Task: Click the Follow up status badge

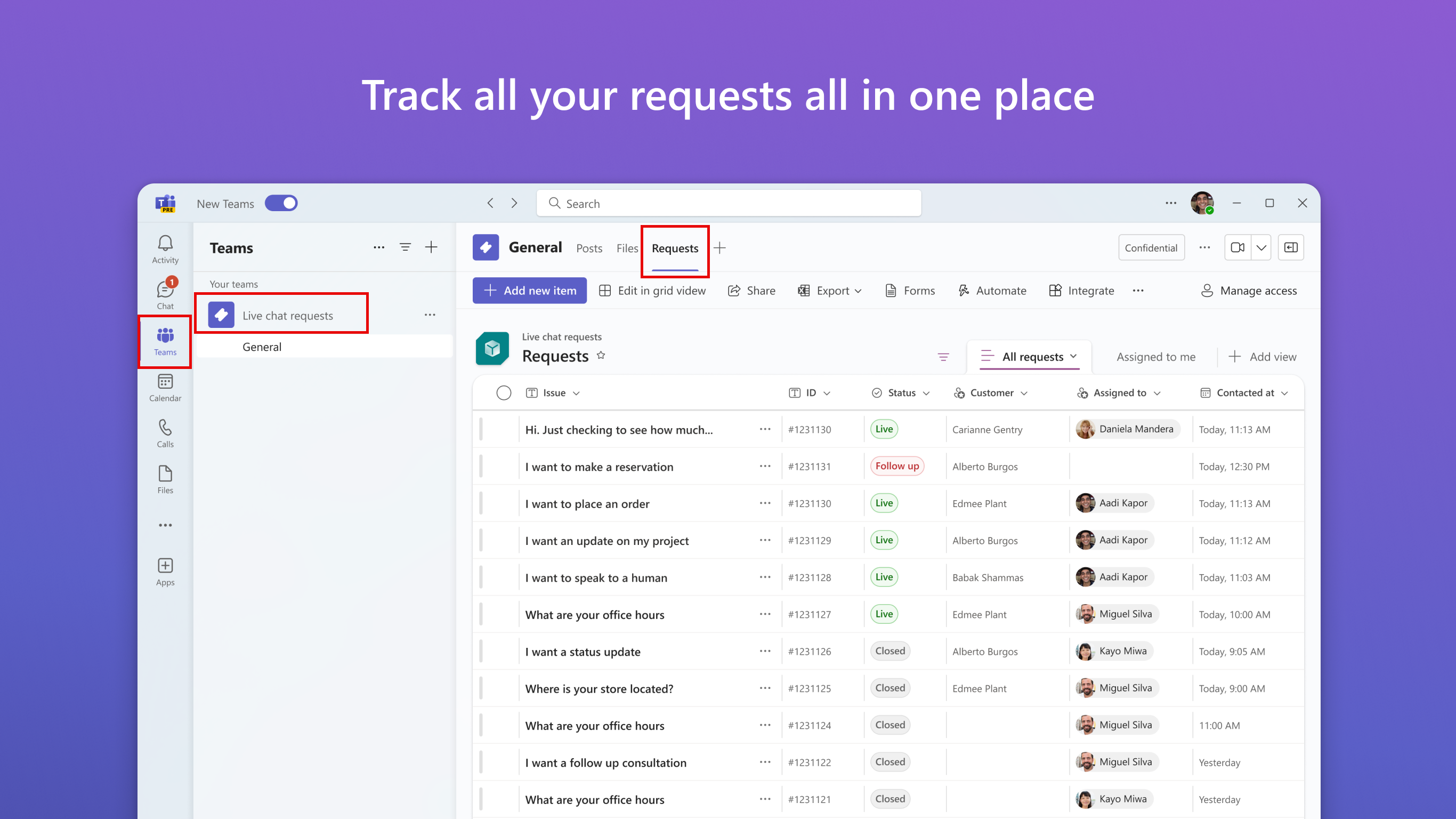Action: pyautogui.click(x=896, y=466)
